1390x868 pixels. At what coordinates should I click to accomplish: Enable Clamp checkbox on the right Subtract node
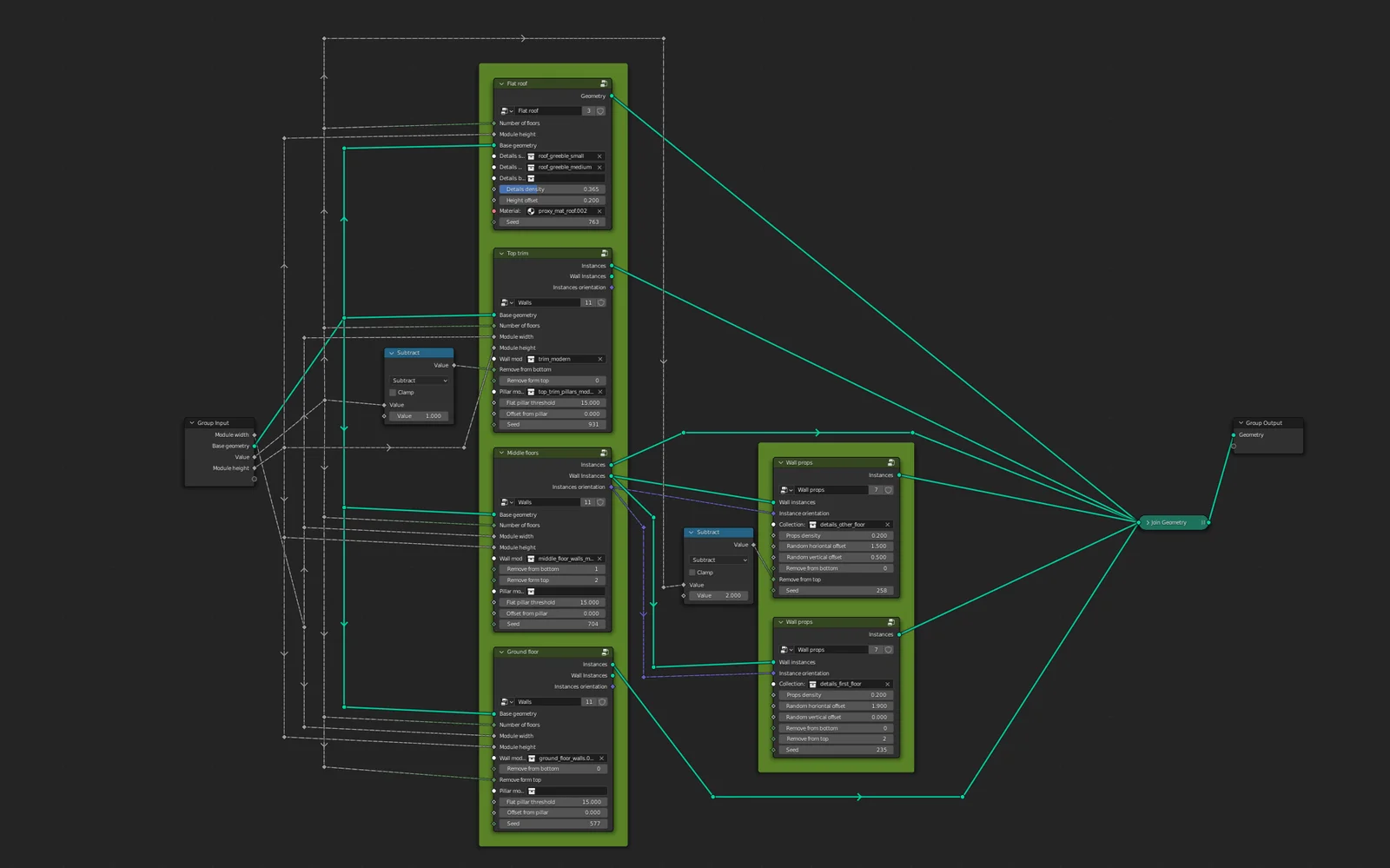click(x=692, y=572)
